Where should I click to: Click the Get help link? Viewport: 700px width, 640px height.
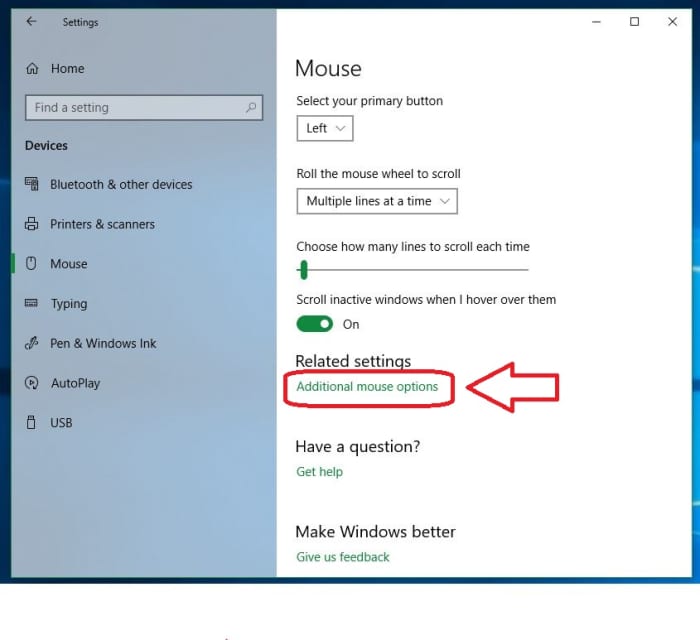(319, 472)
